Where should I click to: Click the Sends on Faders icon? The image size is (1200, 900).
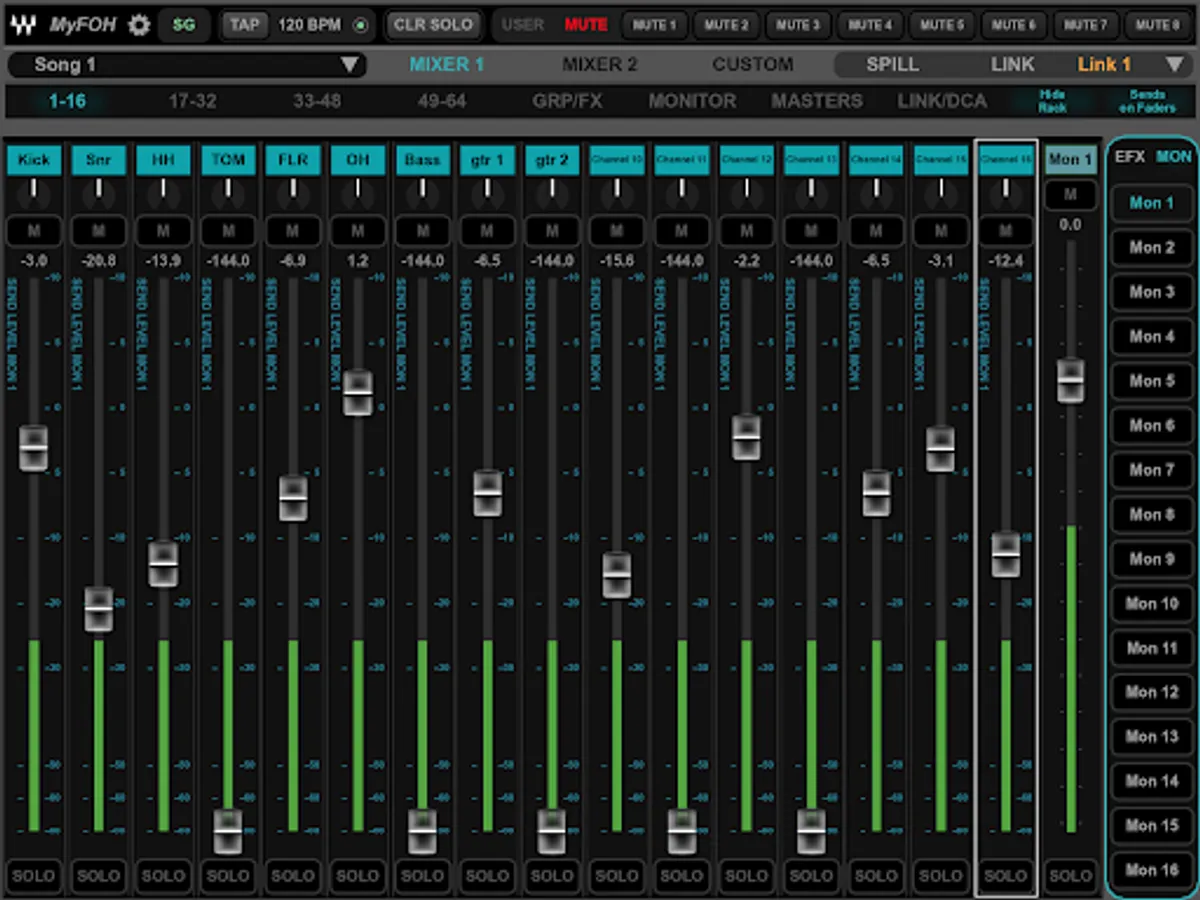[1148, 101]
